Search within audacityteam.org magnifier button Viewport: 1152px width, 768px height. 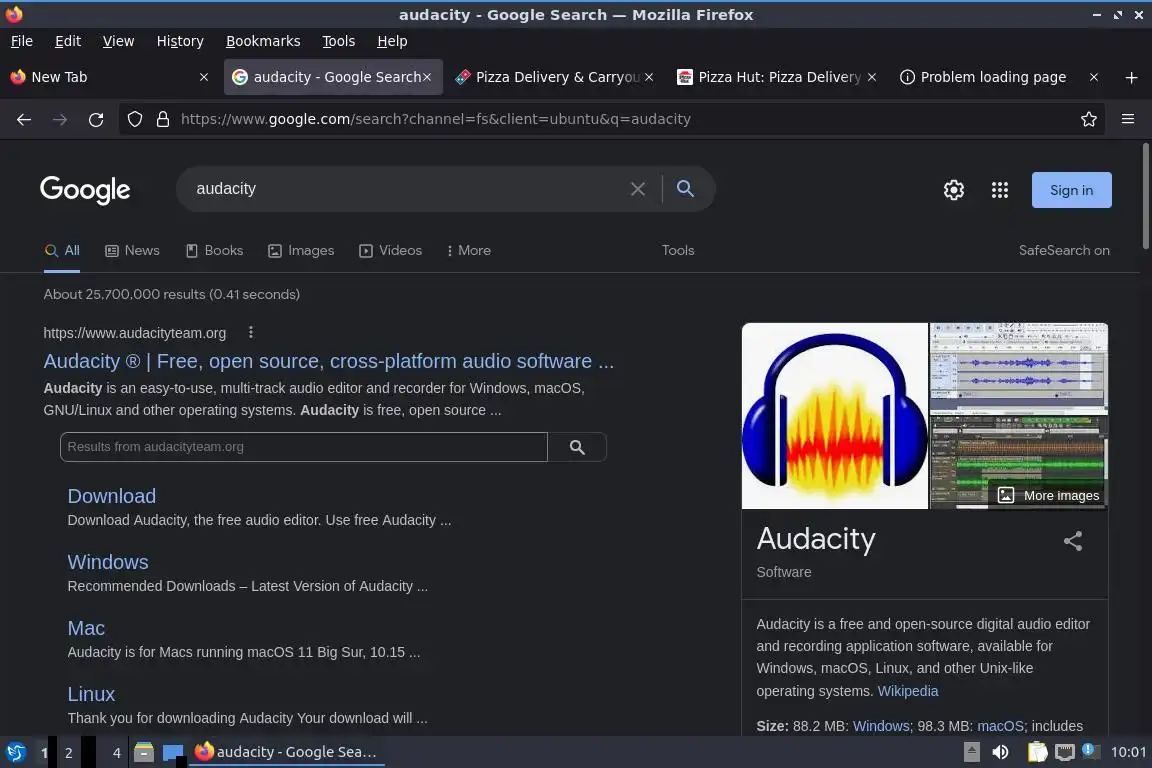click(x=577, y=447)
